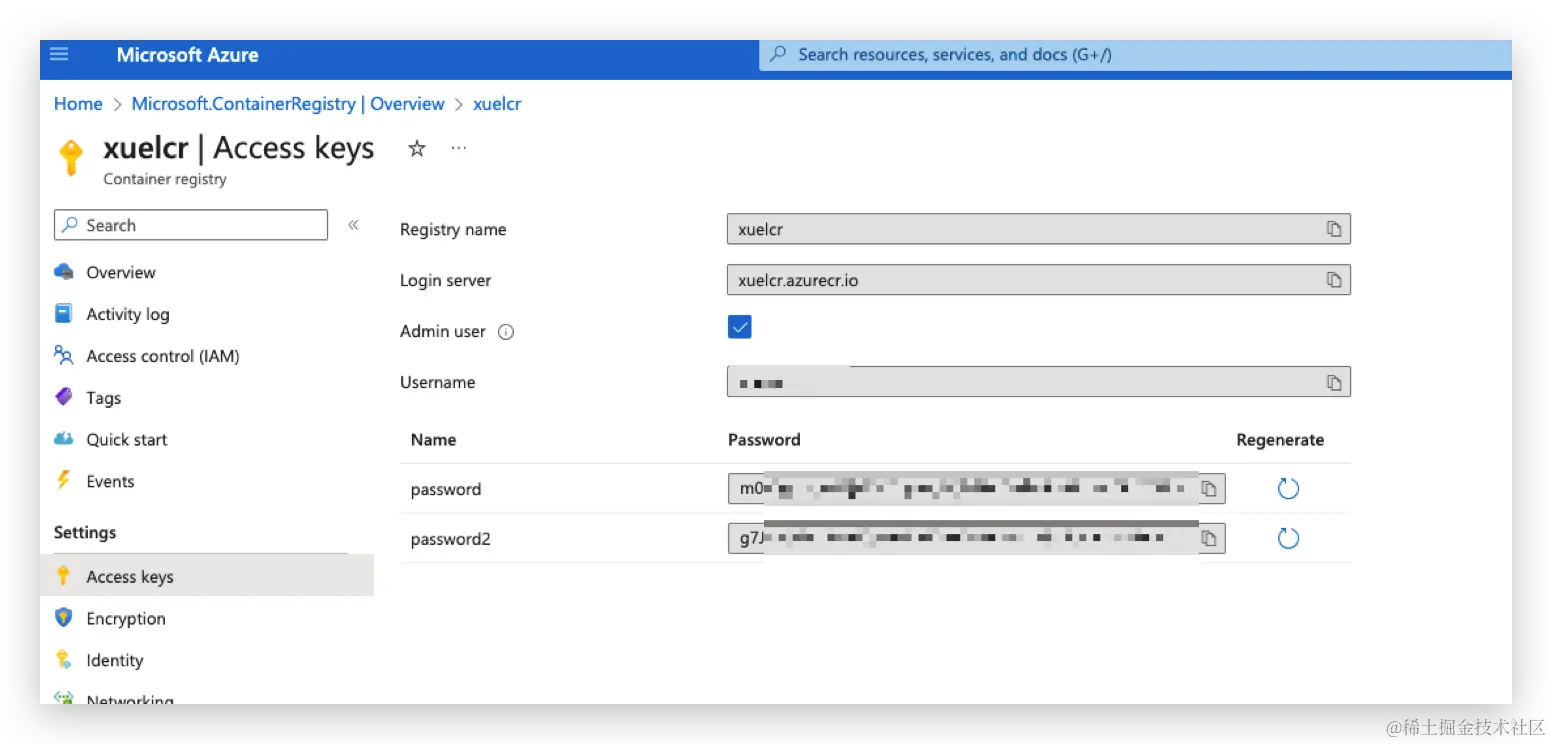
Task: Click the Registry name field xuelcr
Action: (1038, 229)
